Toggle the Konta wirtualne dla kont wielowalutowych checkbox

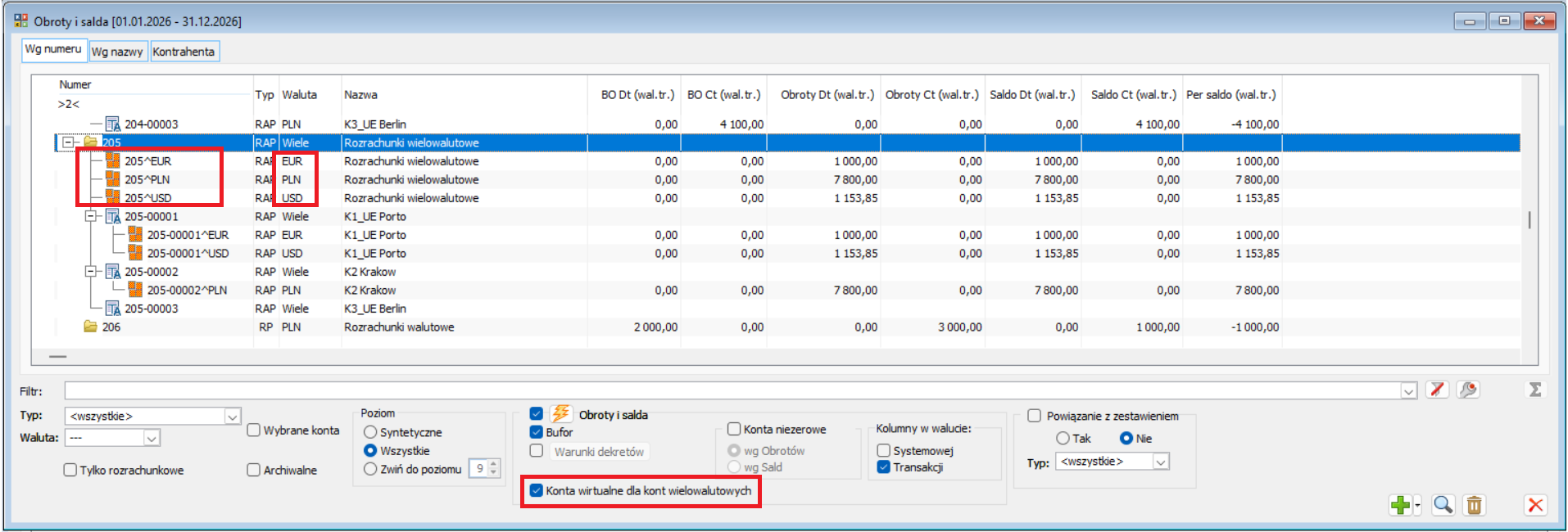537,491
